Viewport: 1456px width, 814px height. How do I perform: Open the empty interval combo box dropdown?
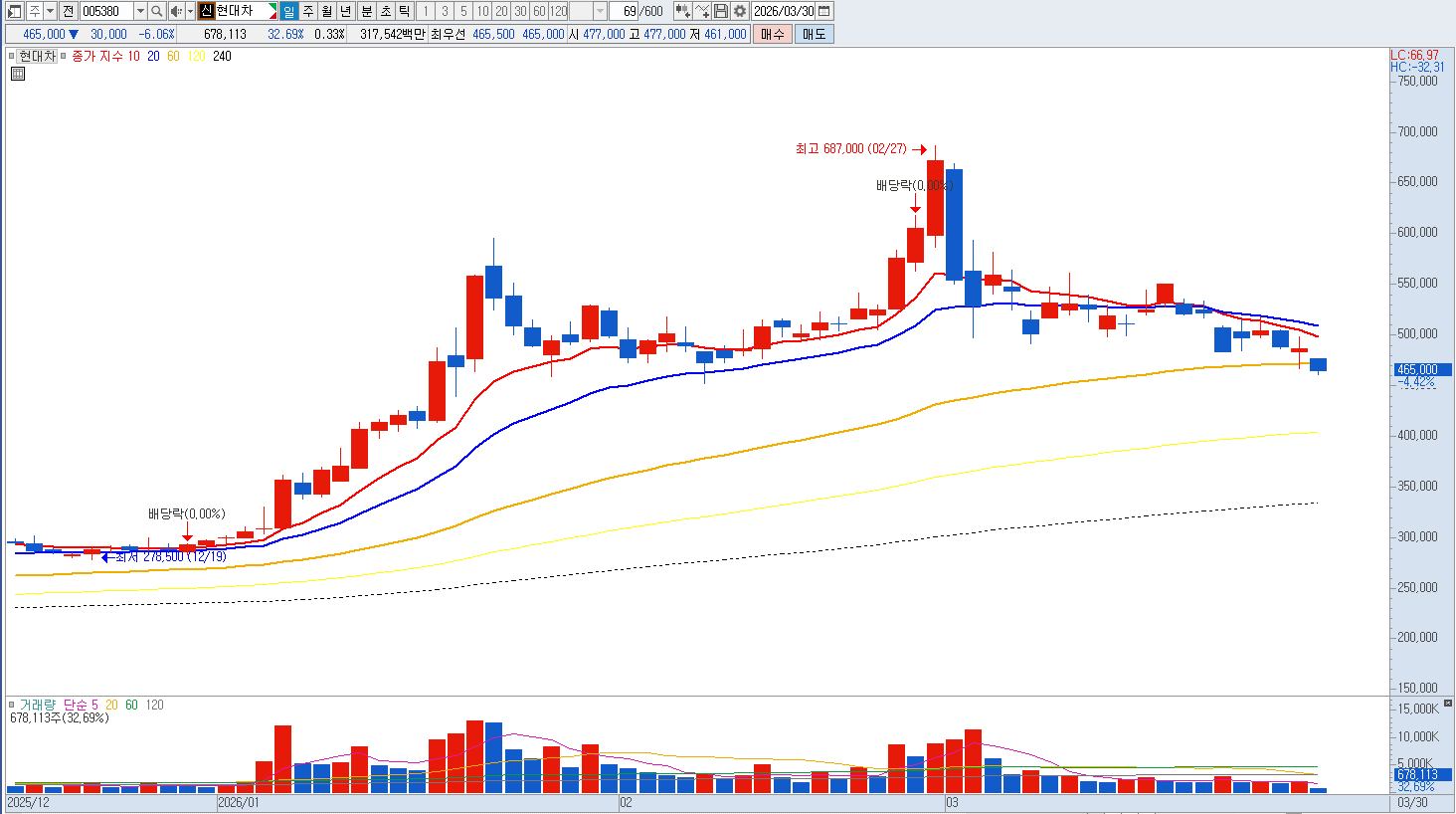600,11
